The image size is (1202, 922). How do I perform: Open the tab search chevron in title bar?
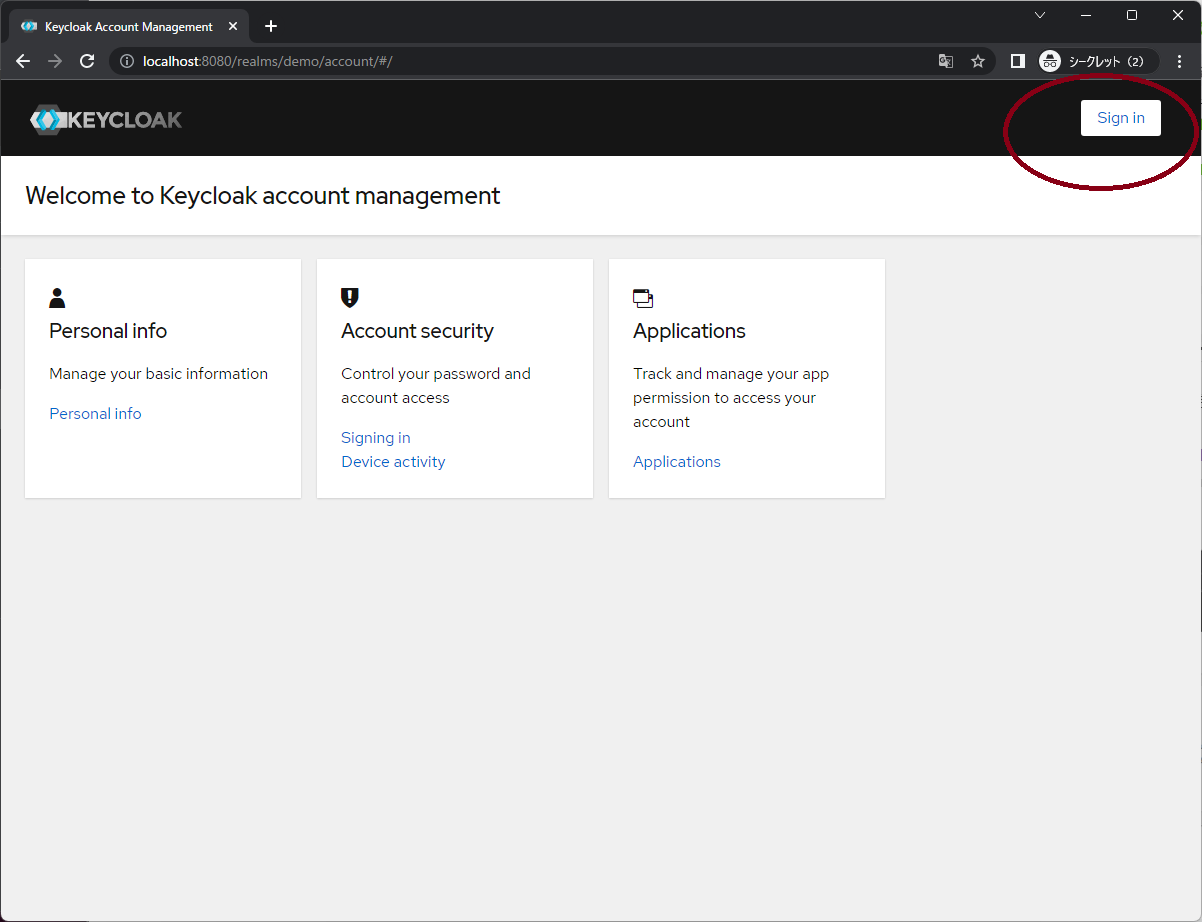[1040, 15]
